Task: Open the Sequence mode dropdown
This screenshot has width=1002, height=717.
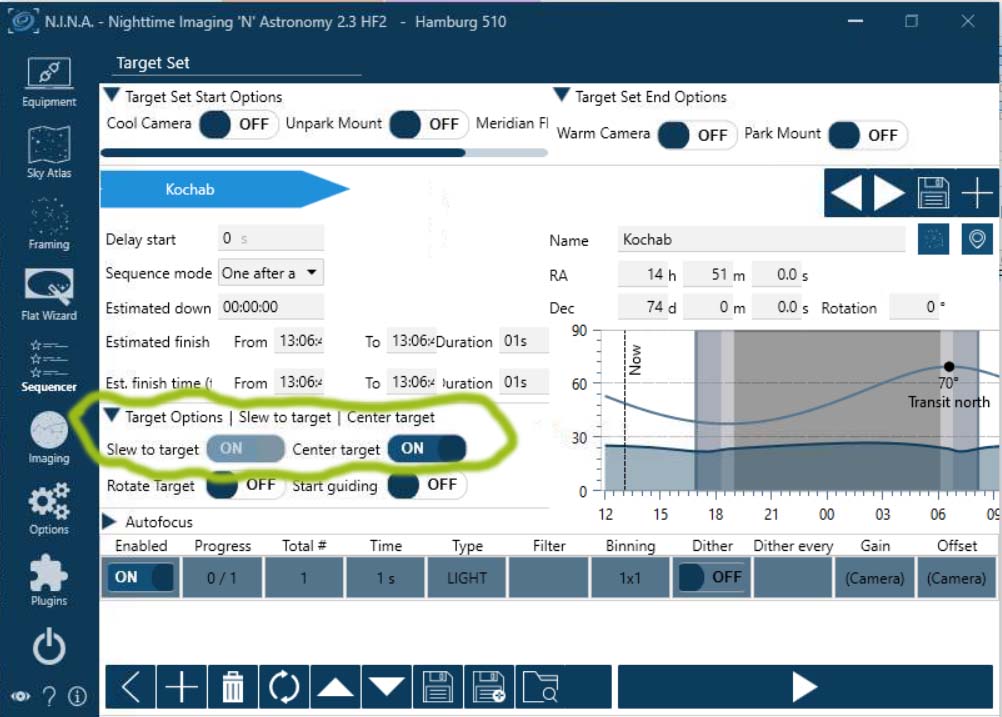Action: [271, 273]
